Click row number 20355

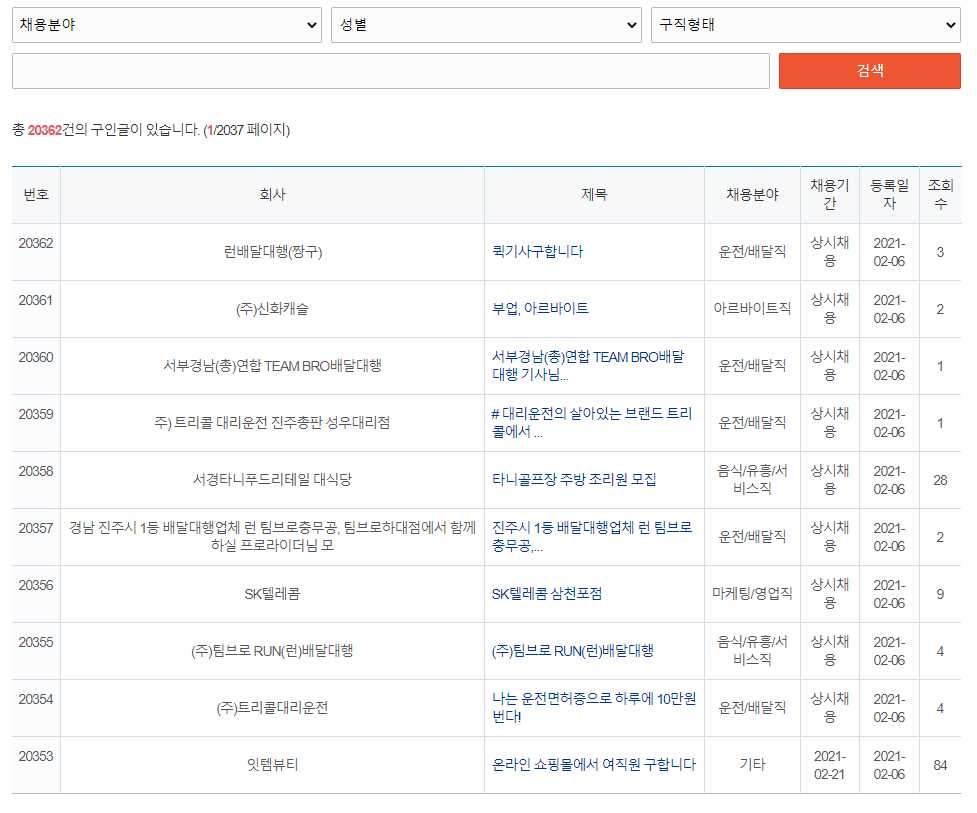click(36, 642)
